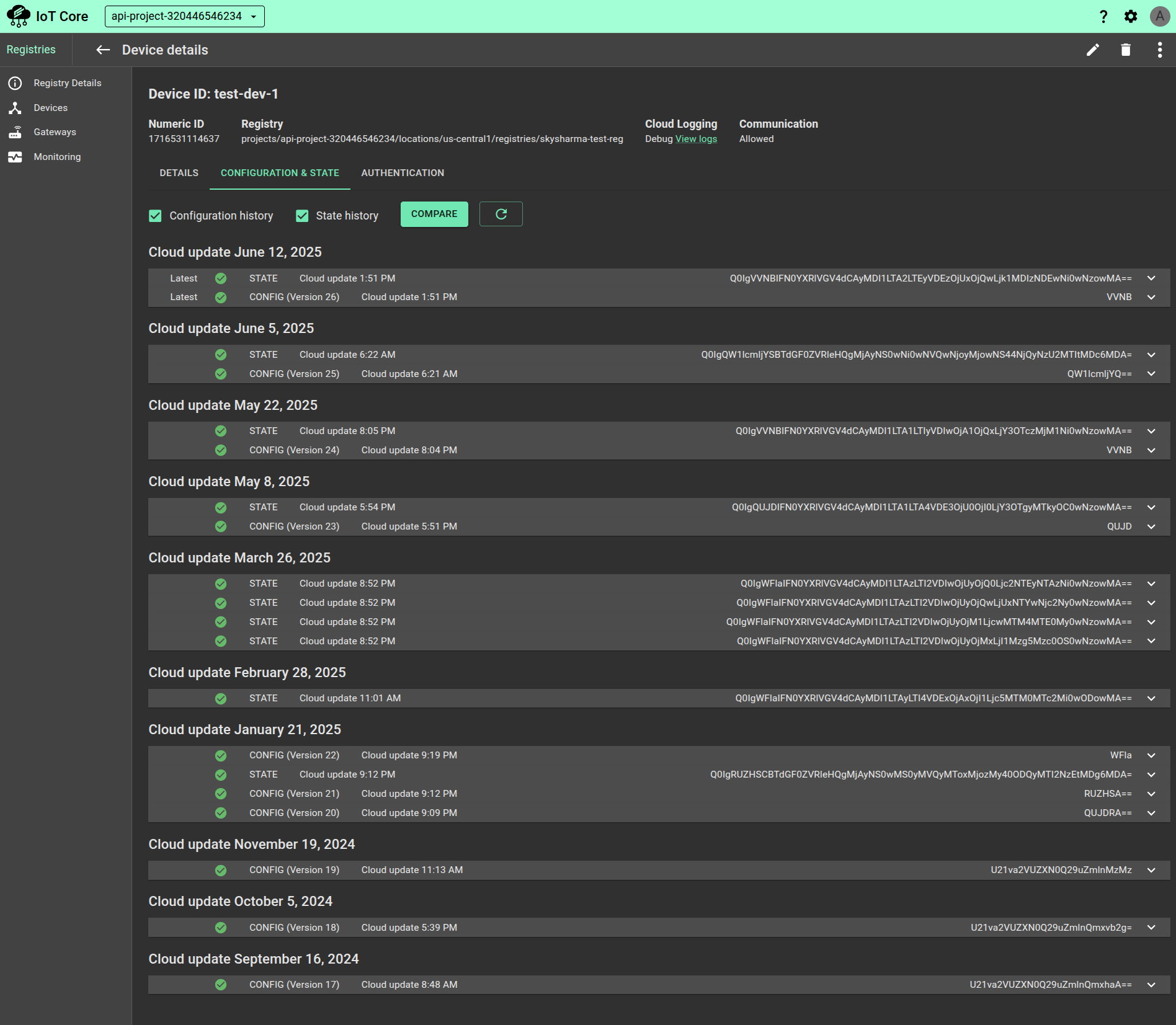1176x1025 pixels.
Task: Open the settings gear icon
Action: (1131, 17)
